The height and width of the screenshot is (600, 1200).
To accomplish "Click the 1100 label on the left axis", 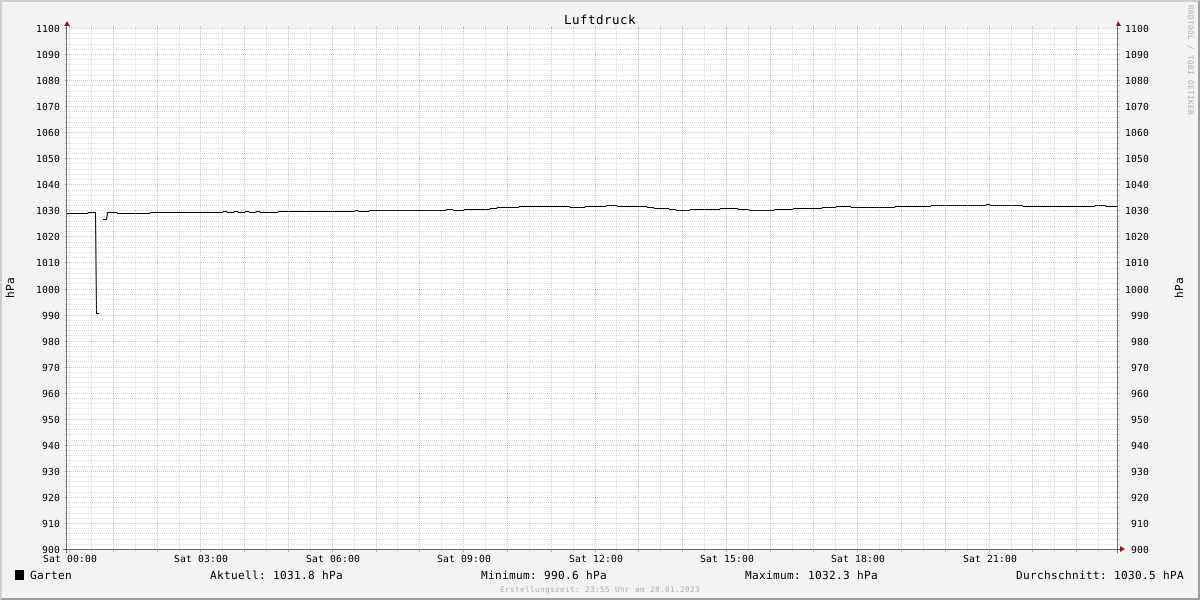I will coord(48,29).
